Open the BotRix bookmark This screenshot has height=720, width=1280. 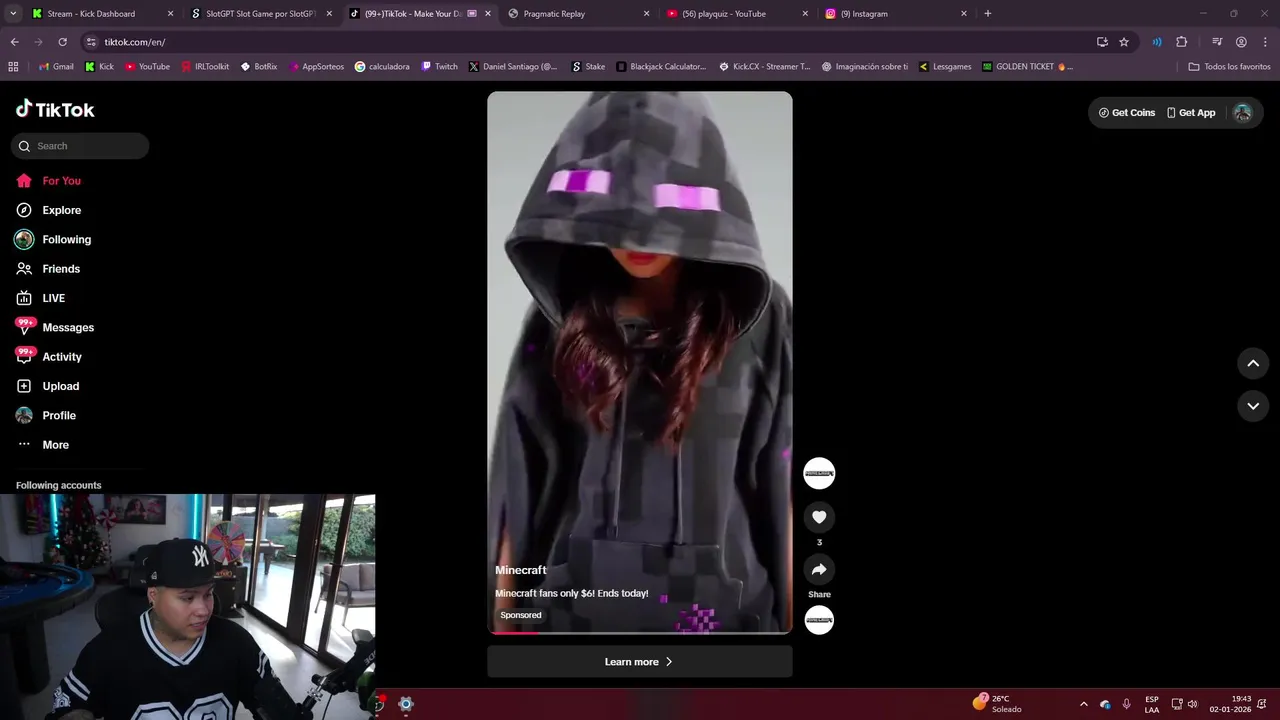click(258, 67)
